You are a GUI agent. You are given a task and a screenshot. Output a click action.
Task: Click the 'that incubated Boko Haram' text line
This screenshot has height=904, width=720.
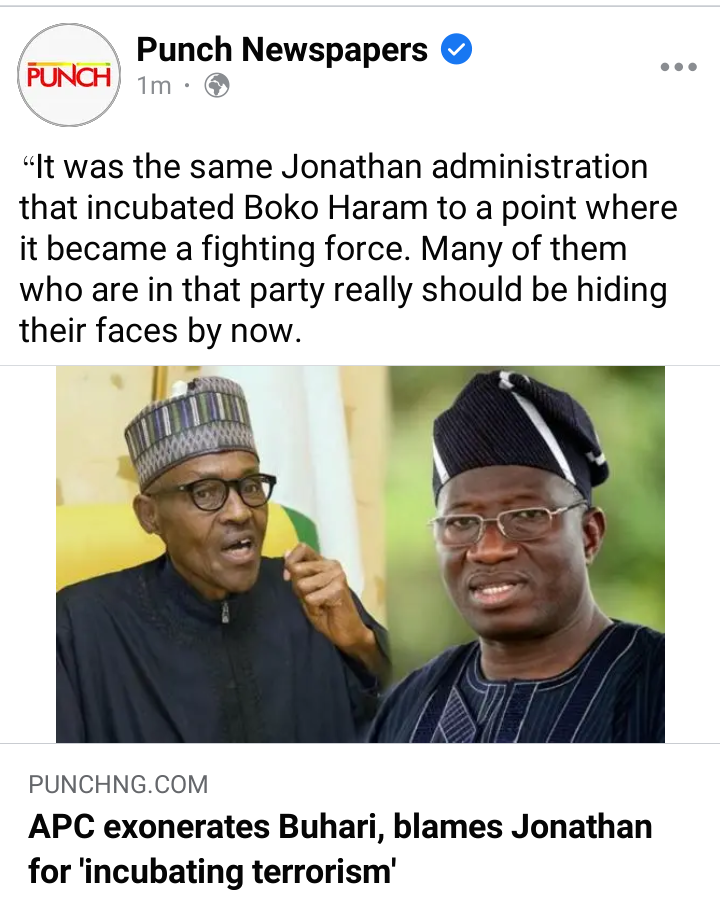[x=348, y=208]
